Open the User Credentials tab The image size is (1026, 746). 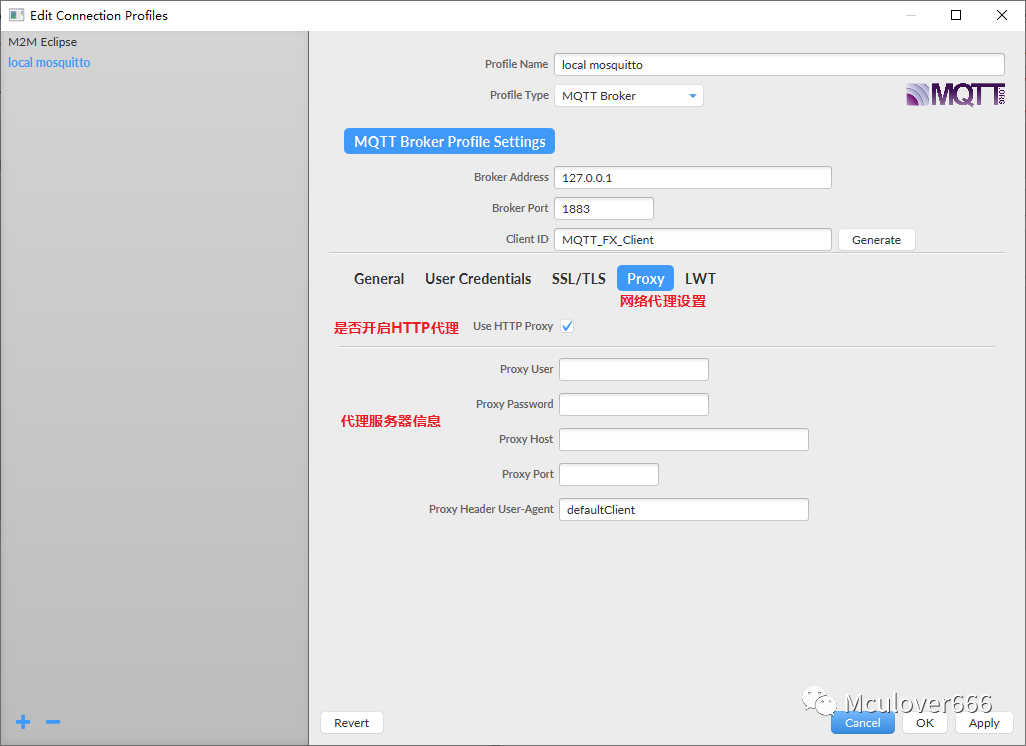click(478, 279)
